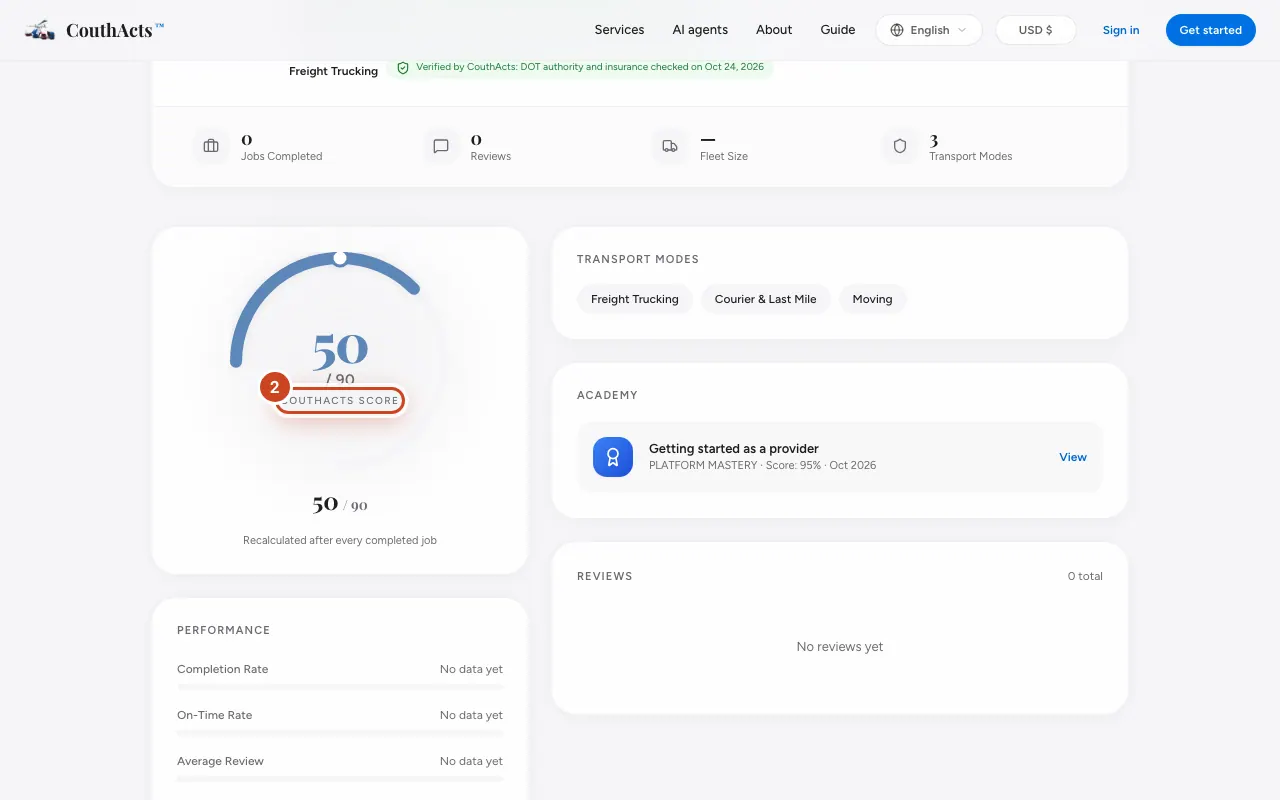The image size is (1280, 800).
Task: Click the Sign in link
Action: click(x=1121, y=30)
